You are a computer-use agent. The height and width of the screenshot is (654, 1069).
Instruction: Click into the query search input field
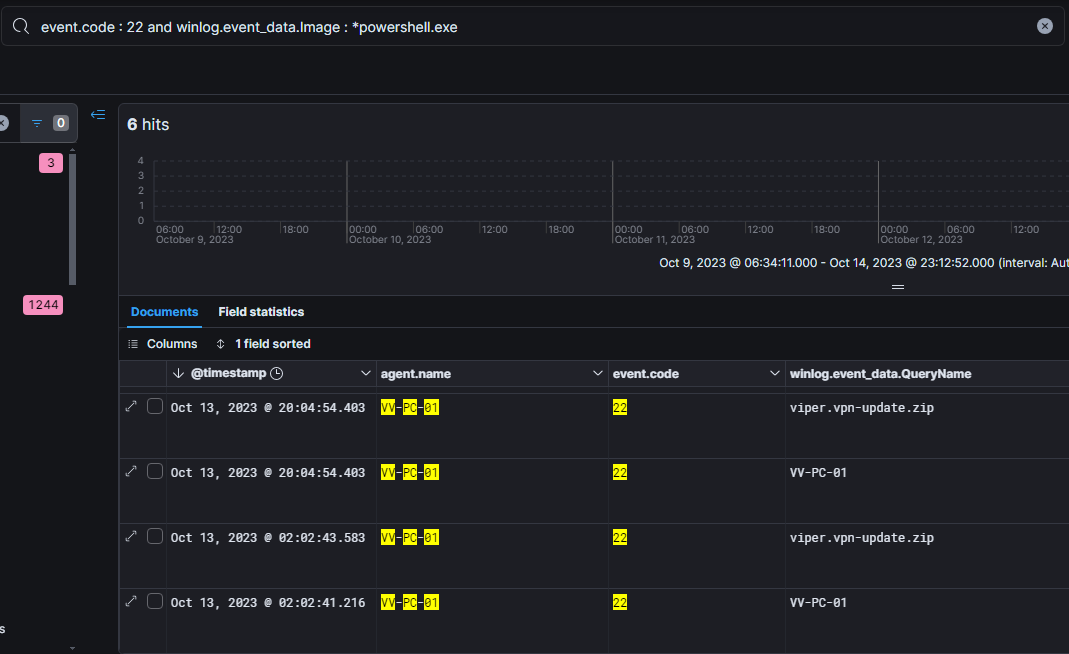coord(500,27)
